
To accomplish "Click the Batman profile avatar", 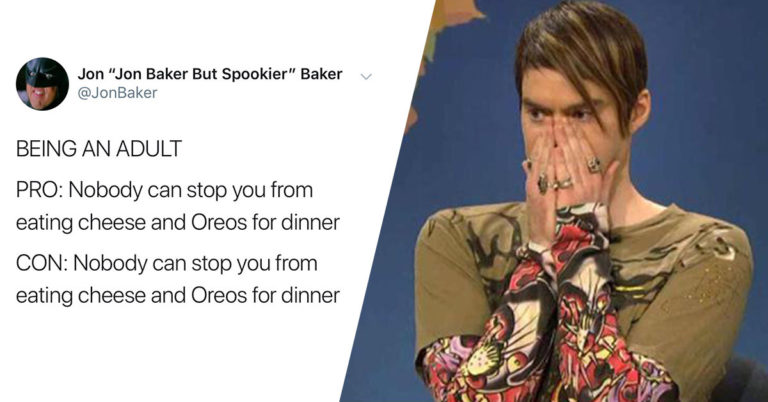I will point(42,84).
